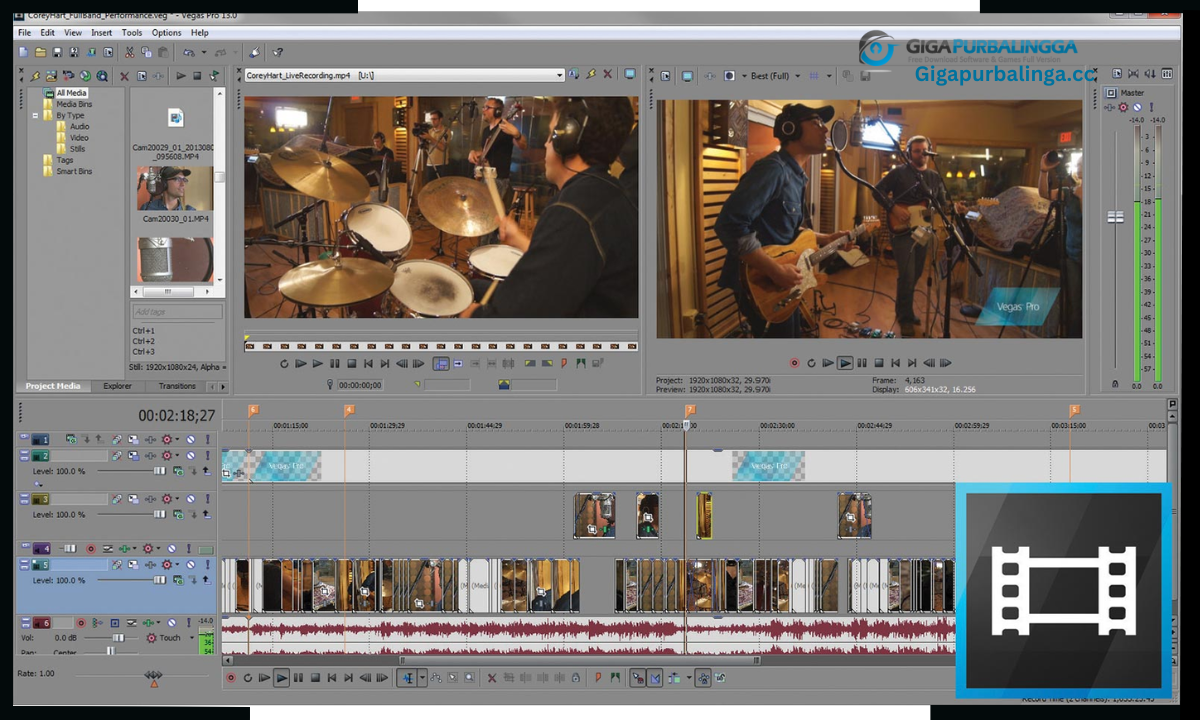
Task: Click Delete red X in timeline toolbar
Action: [492, 678]
